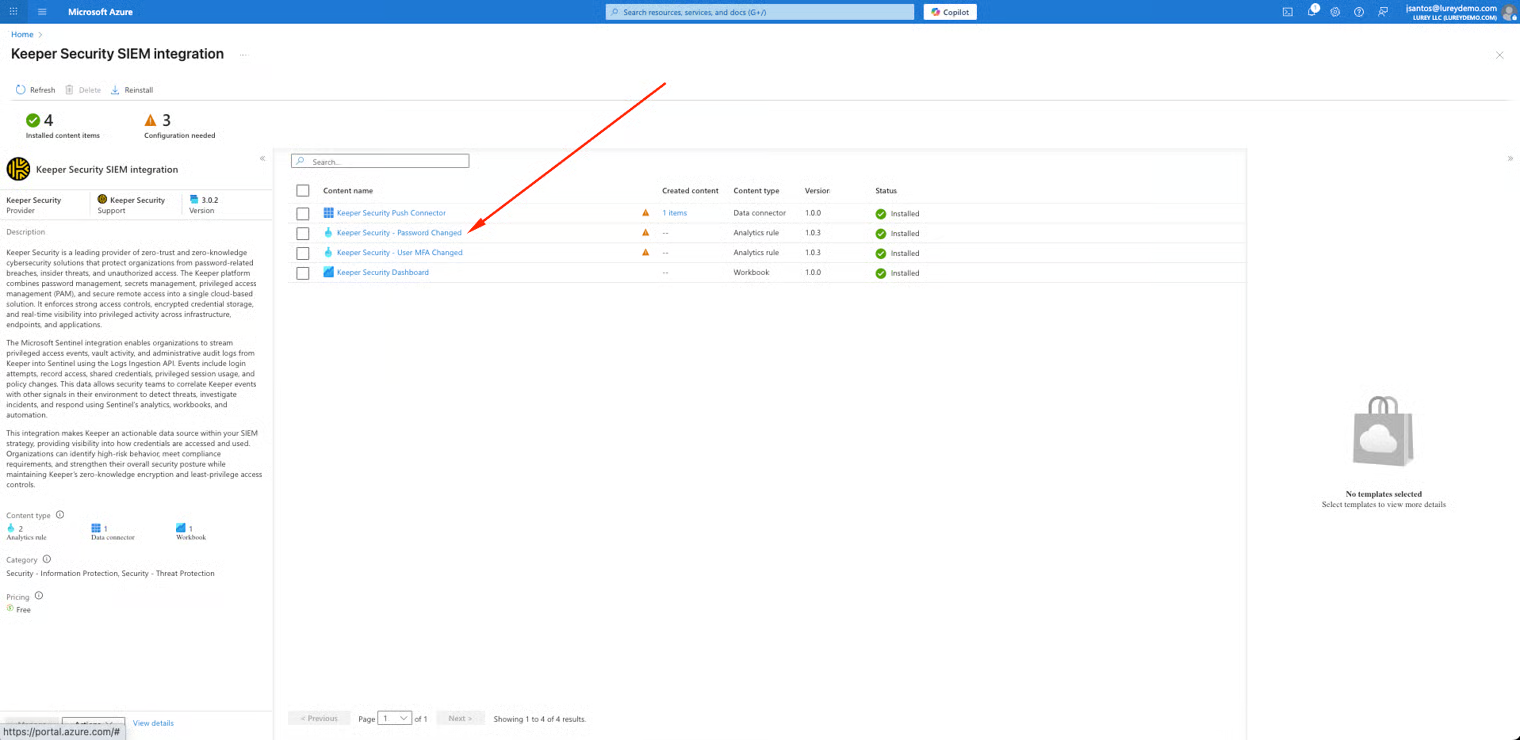
Task: Expand the right template details pane chevron
Action: point(1510,159)
